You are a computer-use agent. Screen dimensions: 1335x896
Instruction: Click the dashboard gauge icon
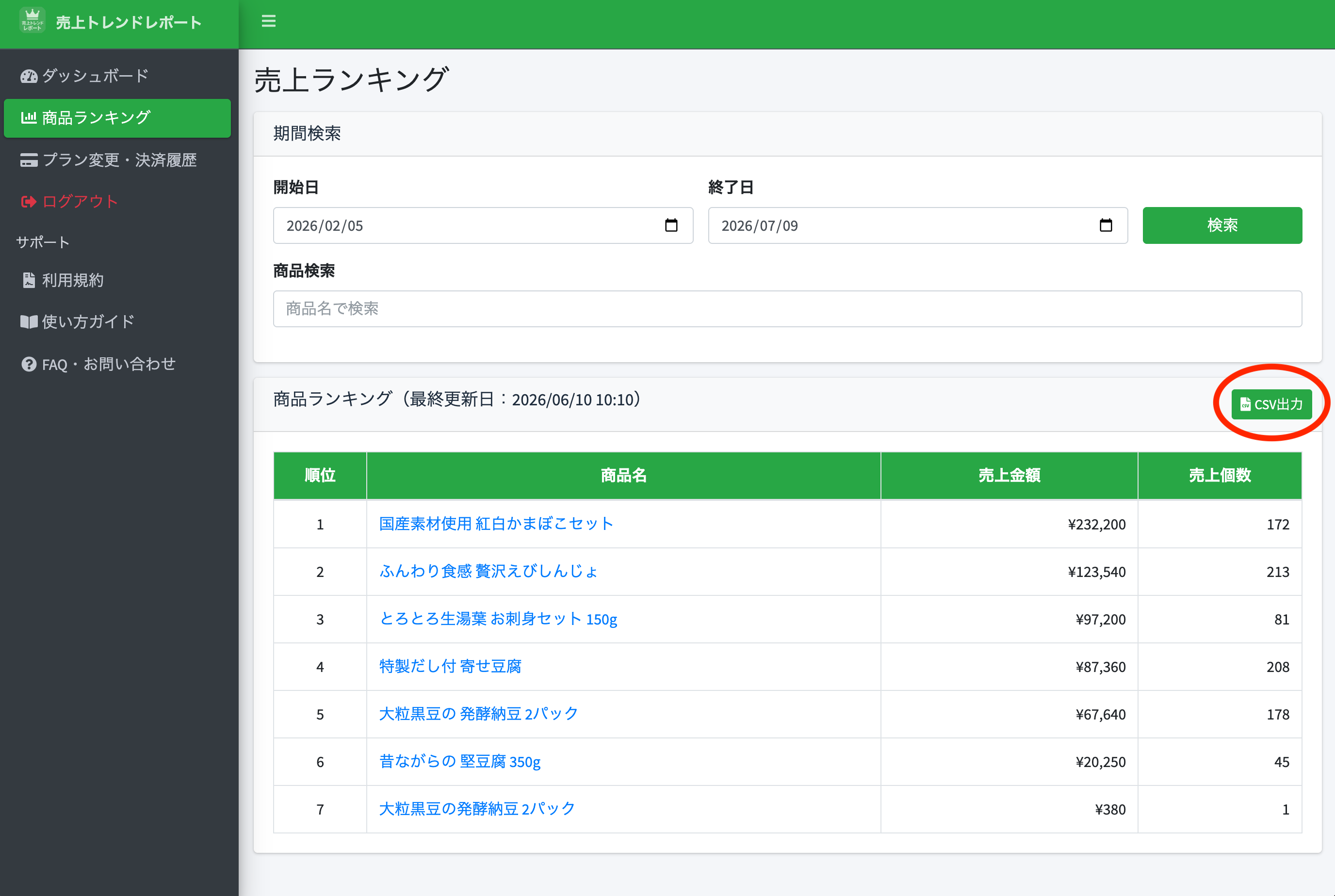29,76
